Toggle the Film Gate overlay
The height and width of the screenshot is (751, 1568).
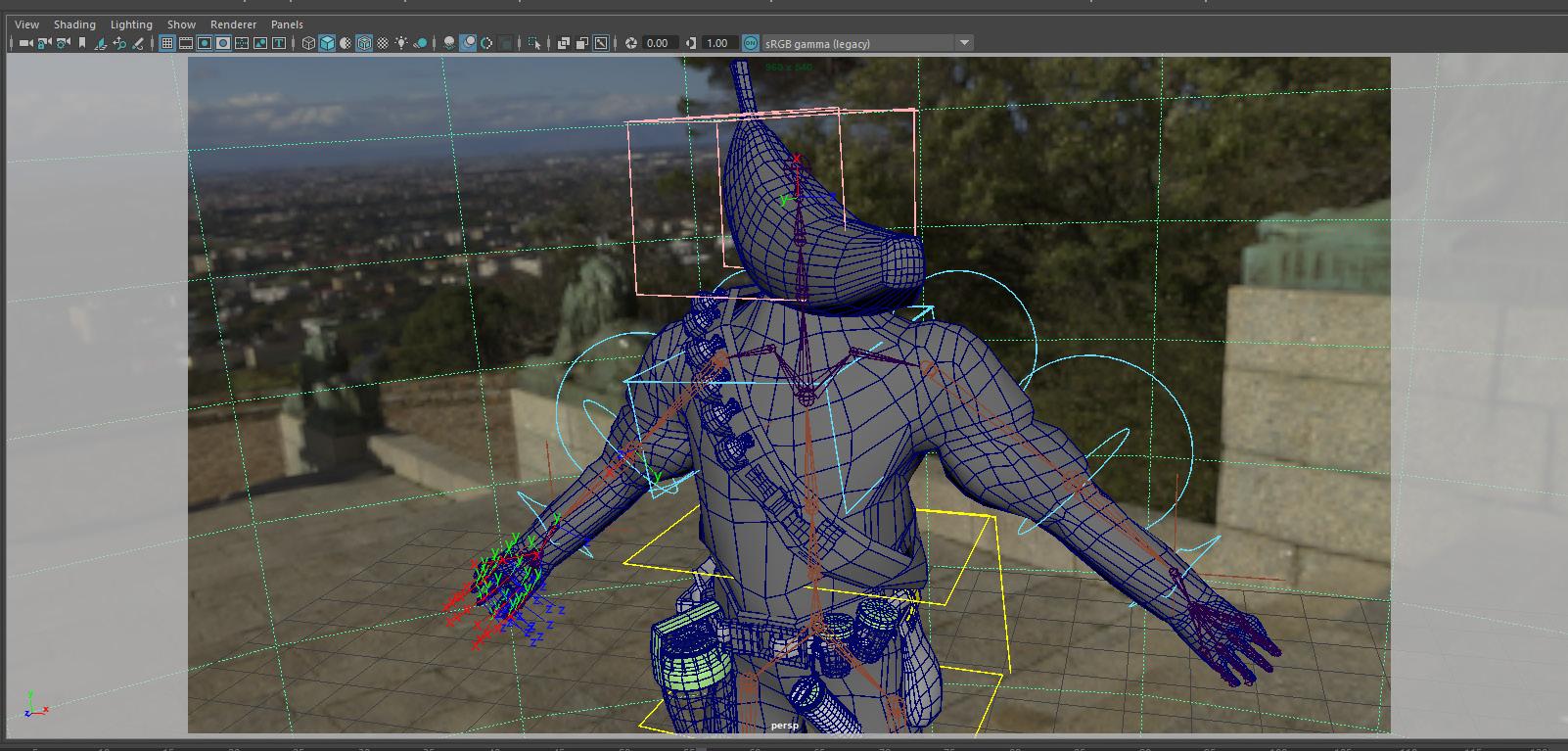click(186, 43)
